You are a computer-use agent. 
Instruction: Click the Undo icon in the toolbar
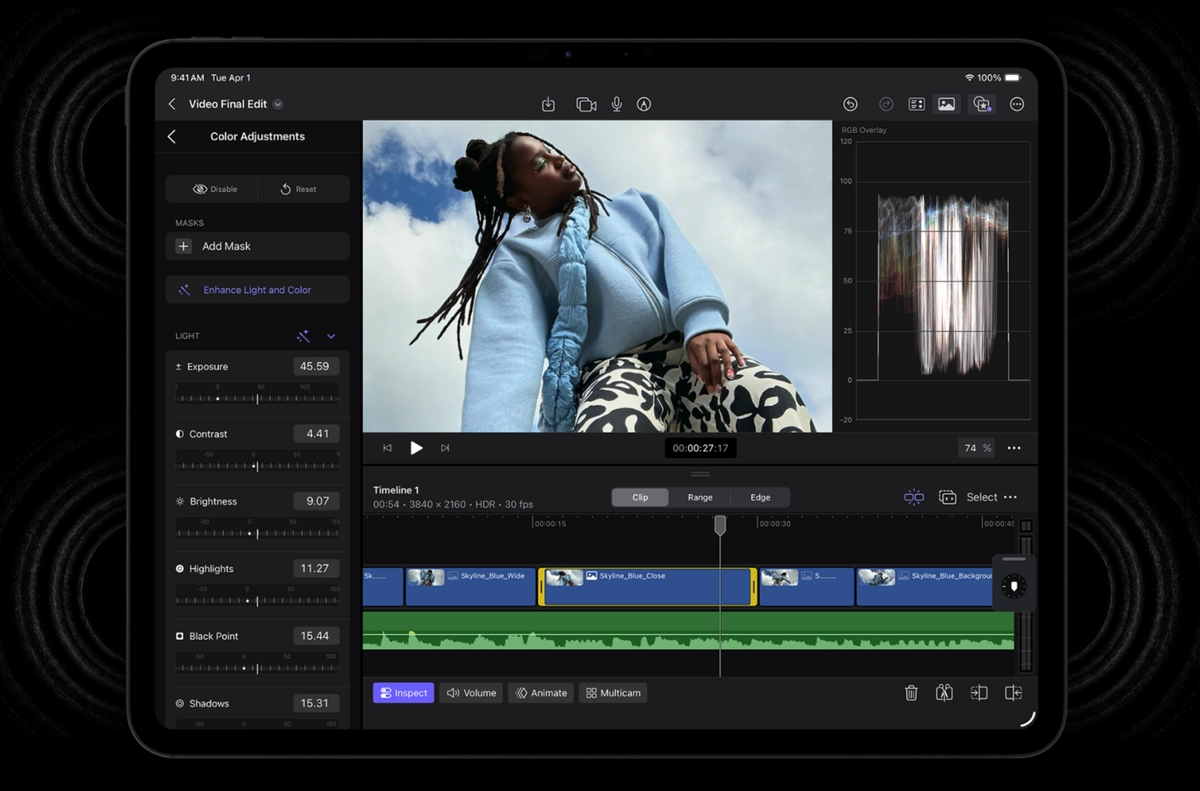click(x=849, y=103)
